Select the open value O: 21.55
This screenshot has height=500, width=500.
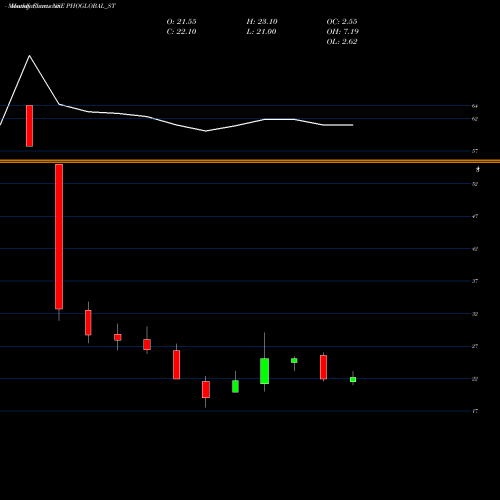point(181,22)
